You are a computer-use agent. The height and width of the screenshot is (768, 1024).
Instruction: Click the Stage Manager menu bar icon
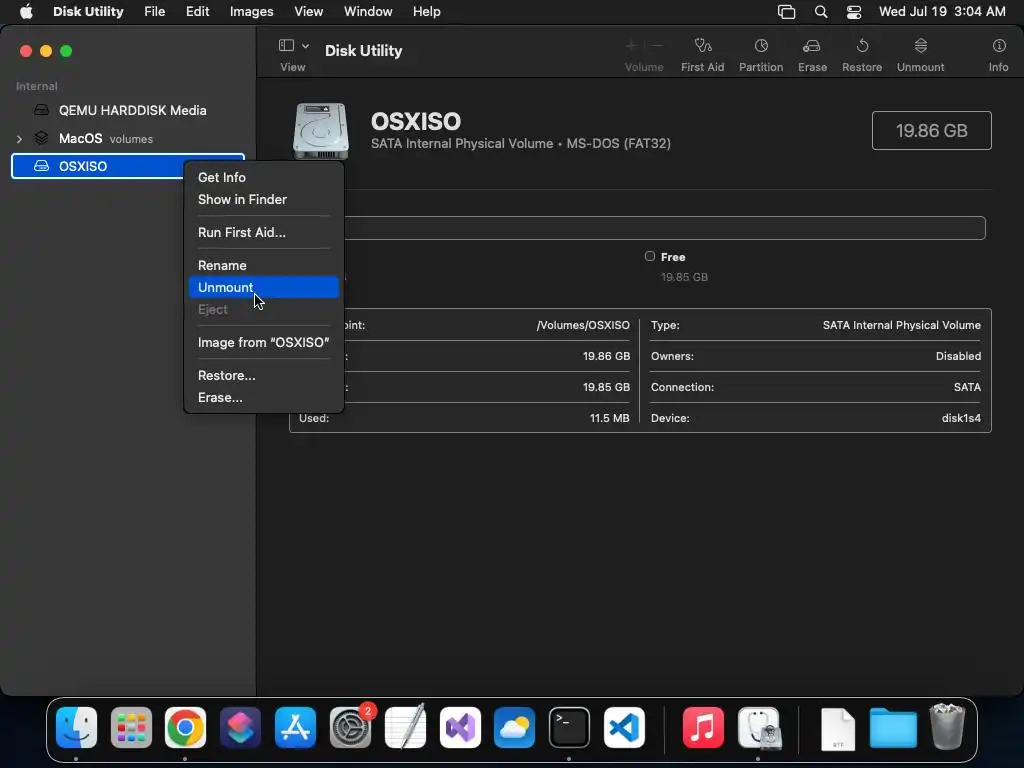point(786,12)
